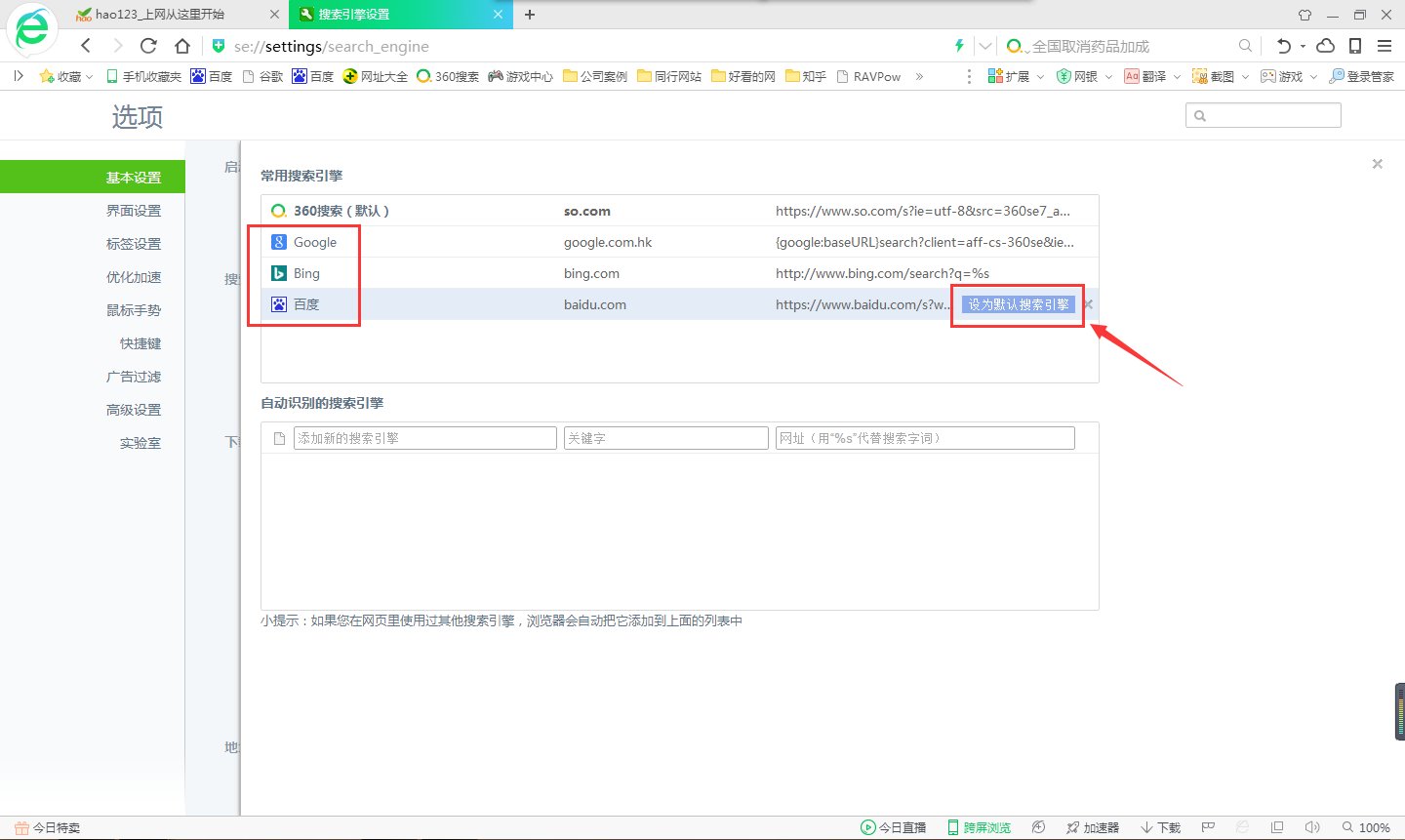
Task: Switch to the hao123 tab
Action: pyautogui.click(x=159, y=15)
